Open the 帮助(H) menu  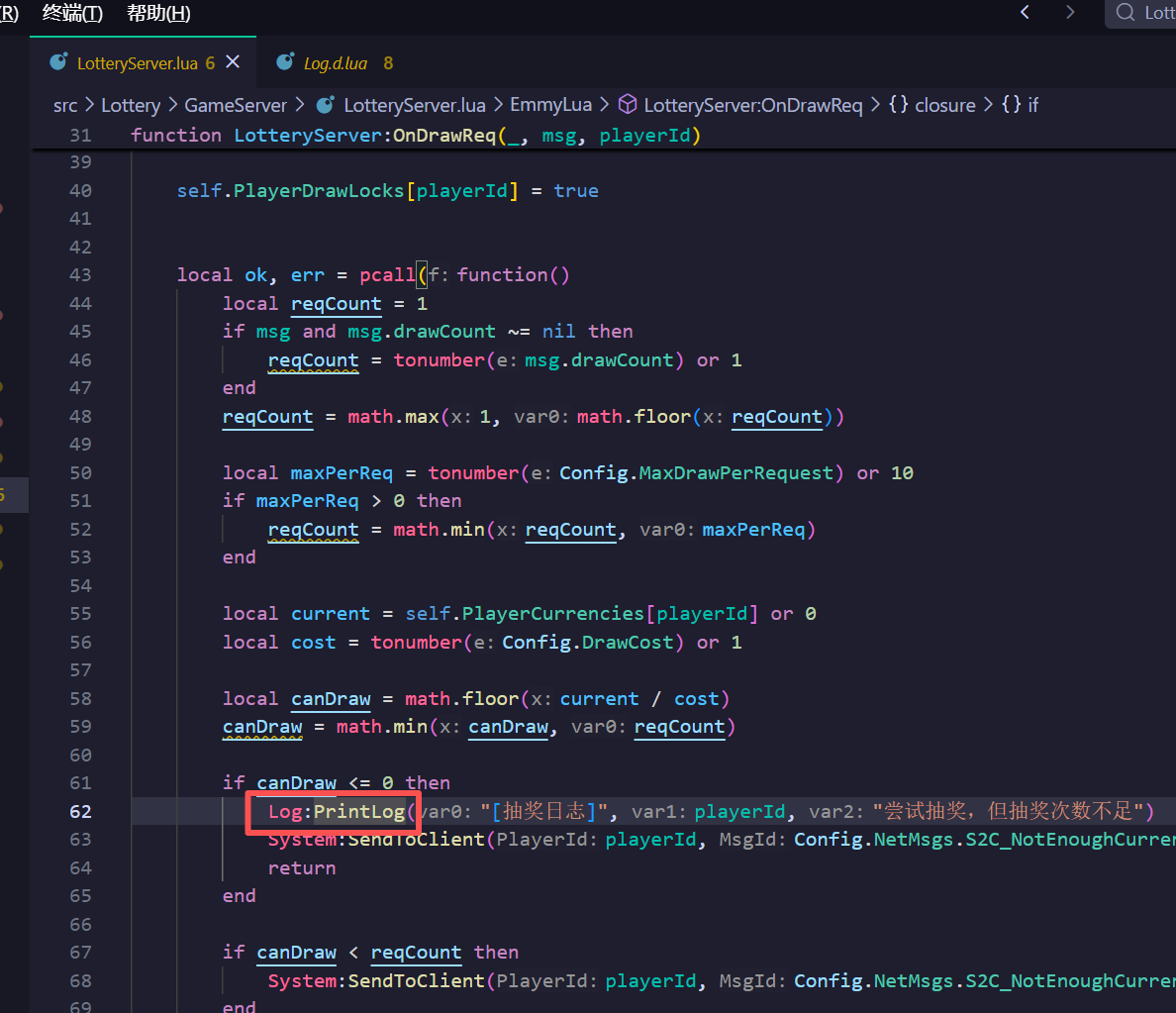click(158, 13)
